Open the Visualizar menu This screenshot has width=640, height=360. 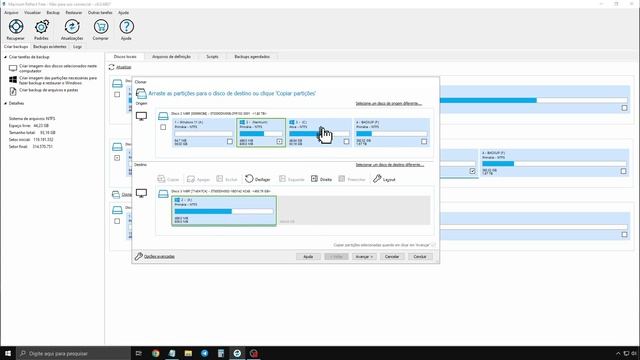click(x=32, y=13)
